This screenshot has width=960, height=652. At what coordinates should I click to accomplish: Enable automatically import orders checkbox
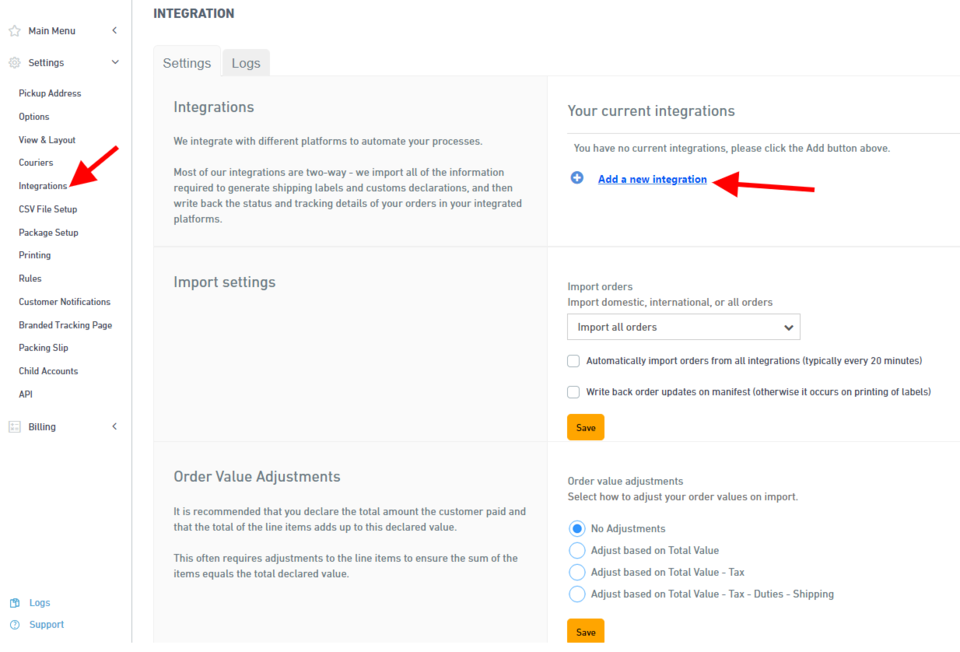574,361
